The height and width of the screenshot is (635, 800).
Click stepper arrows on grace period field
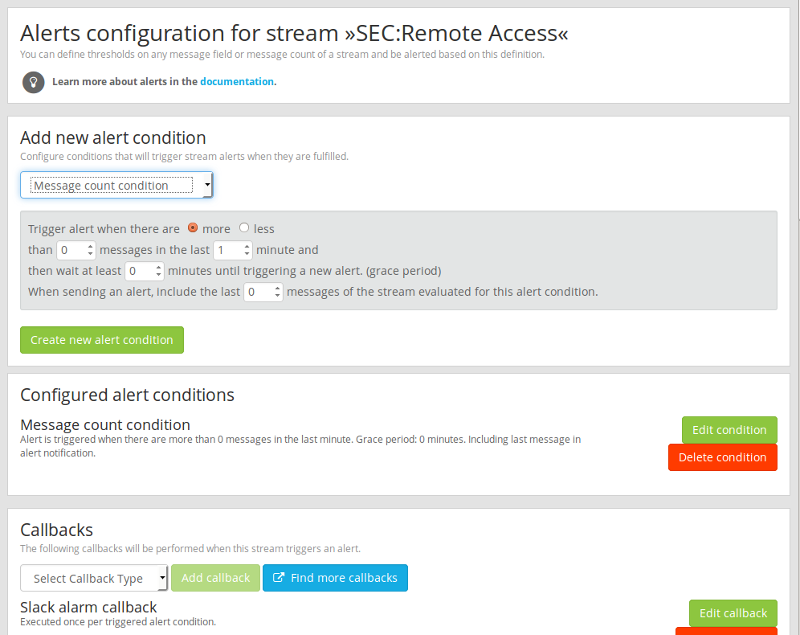pyautogui.click(x=159, y=271)
